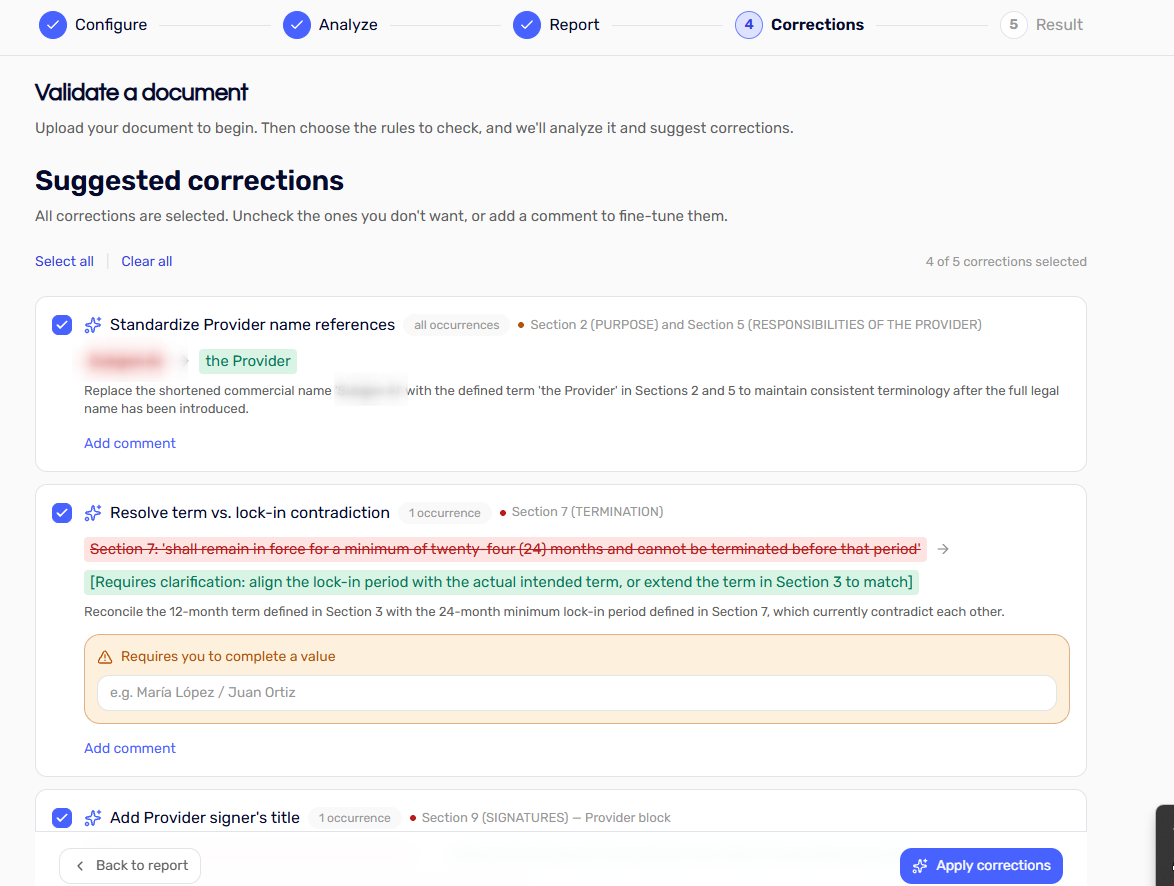Click sparkle icon beside Standardize Provider name references

(x=93, y=325)
